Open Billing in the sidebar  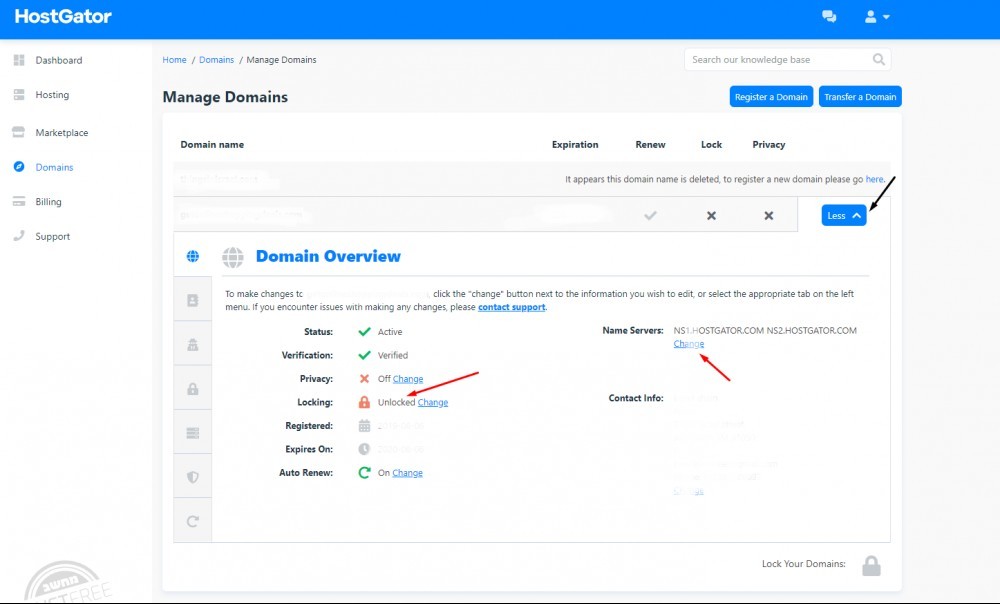click(x=48, y=202)
